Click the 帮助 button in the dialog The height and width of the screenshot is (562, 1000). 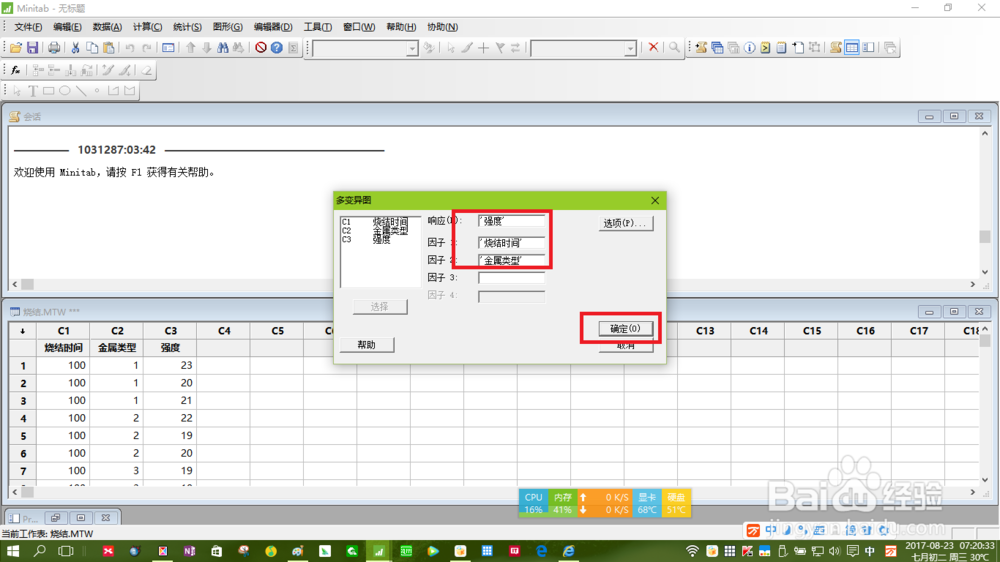pyautogui.click(x=367, y=345)
